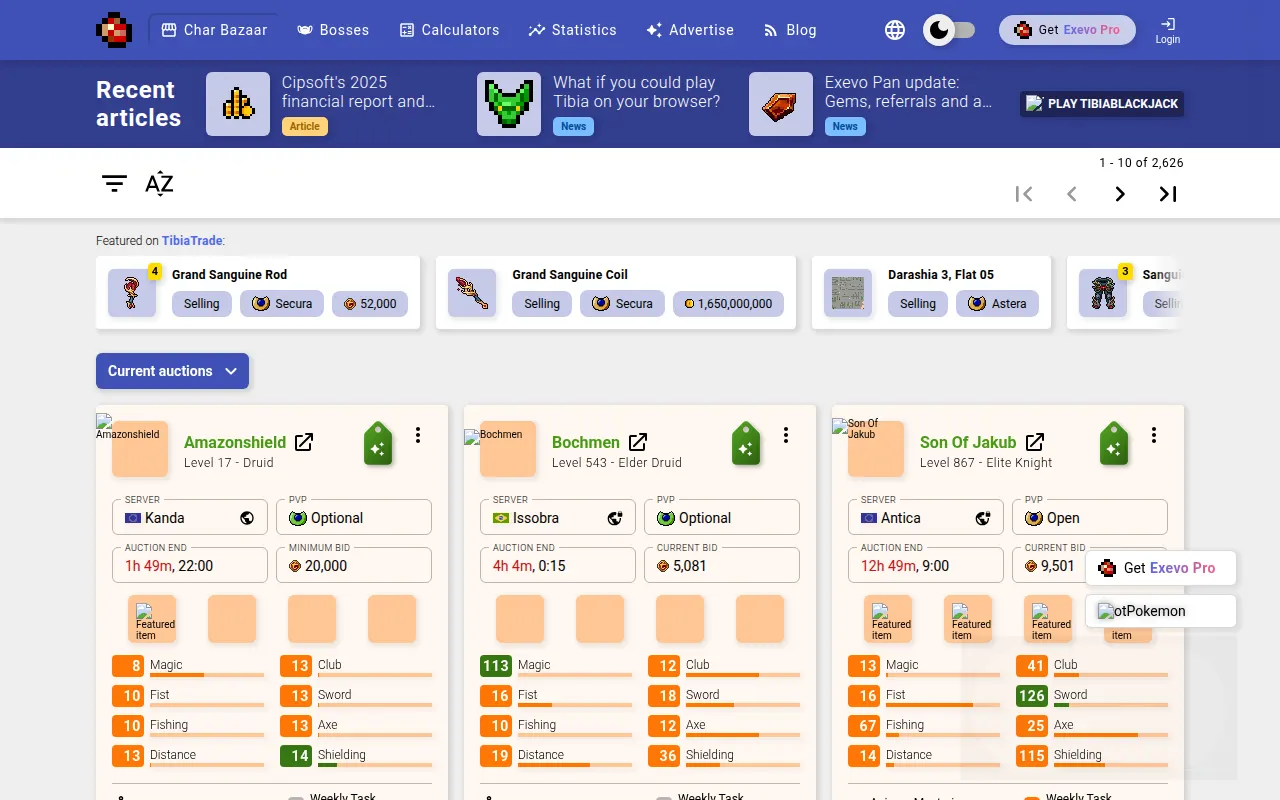This screenshot has height=800, width=1280.
Task: Jump to the last page of auctions
Action: pos(1168,194)
